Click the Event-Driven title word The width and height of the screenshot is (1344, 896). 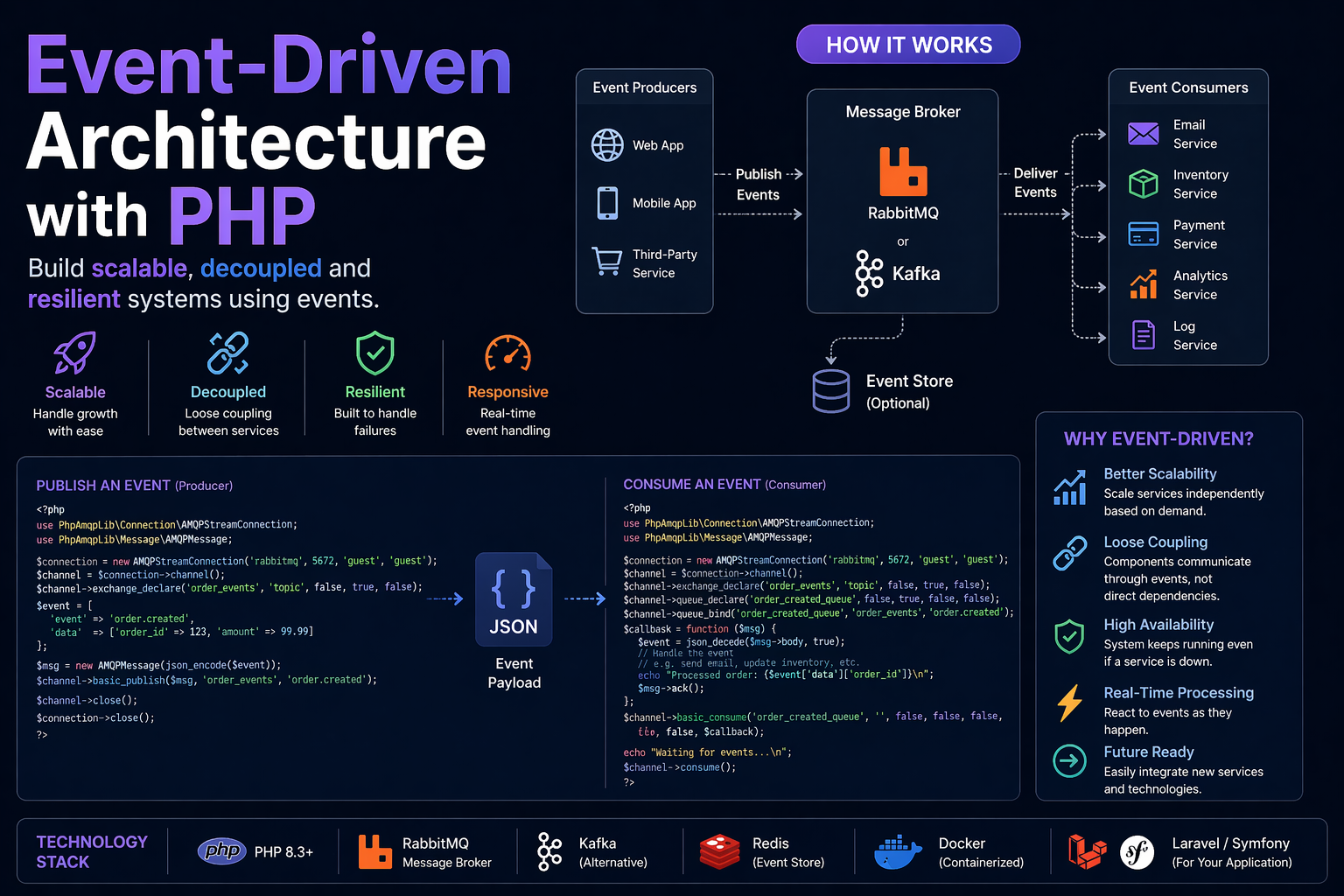pyautogui.click(x=269, y=66)
